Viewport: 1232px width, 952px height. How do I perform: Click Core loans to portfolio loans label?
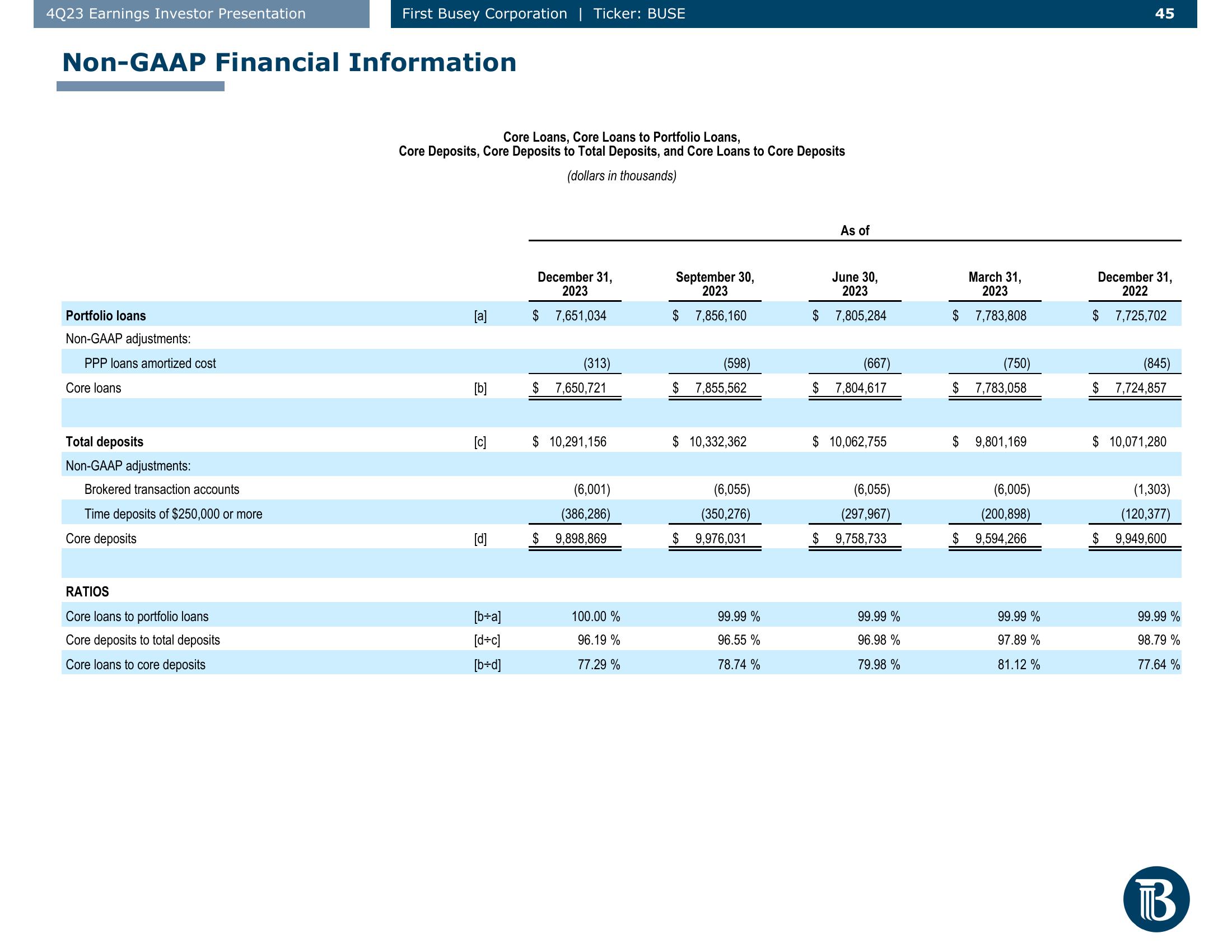pyautogui.click(x=137, y=617)
